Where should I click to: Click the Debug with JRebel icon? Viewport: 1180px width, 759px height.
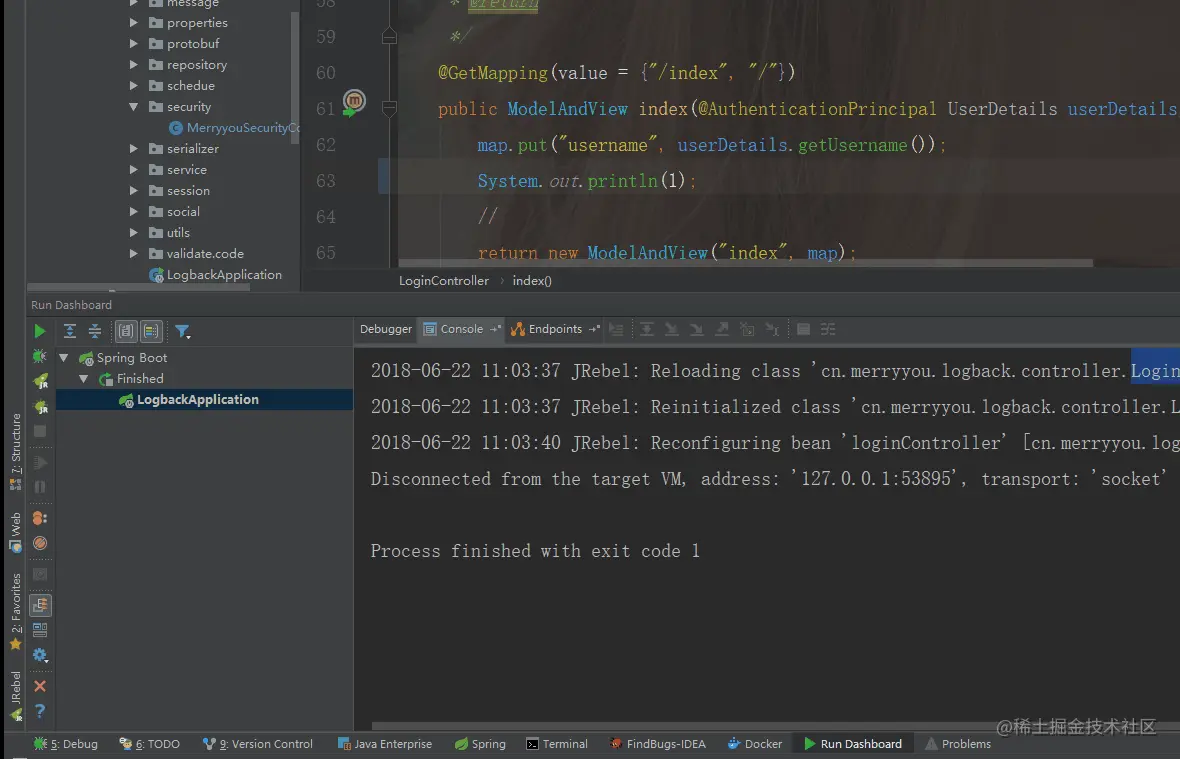(40, 407)
